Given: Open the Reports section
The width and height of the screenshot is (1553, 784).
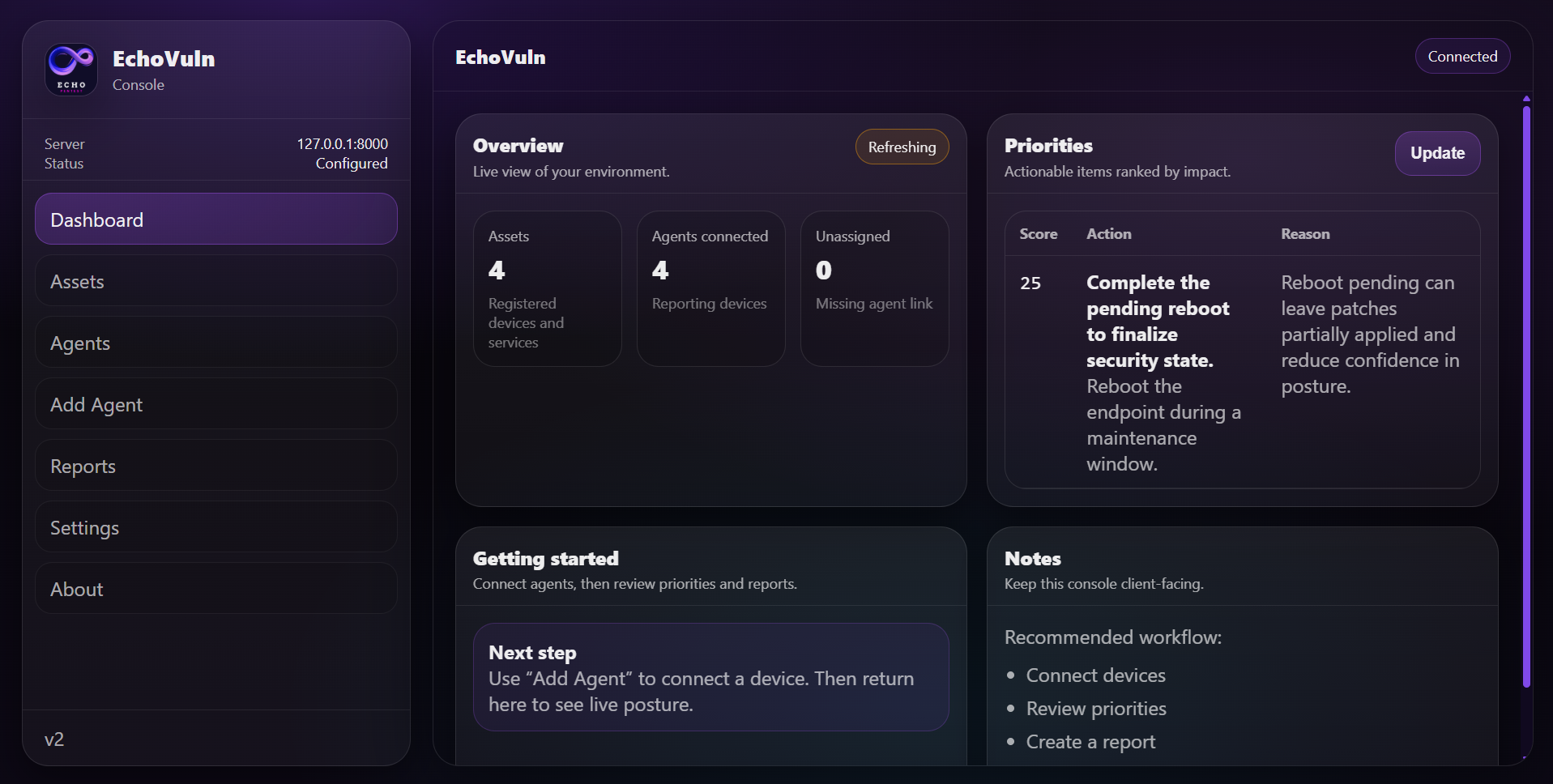Looking at the screenshot, I should click(x=215, y=465).
